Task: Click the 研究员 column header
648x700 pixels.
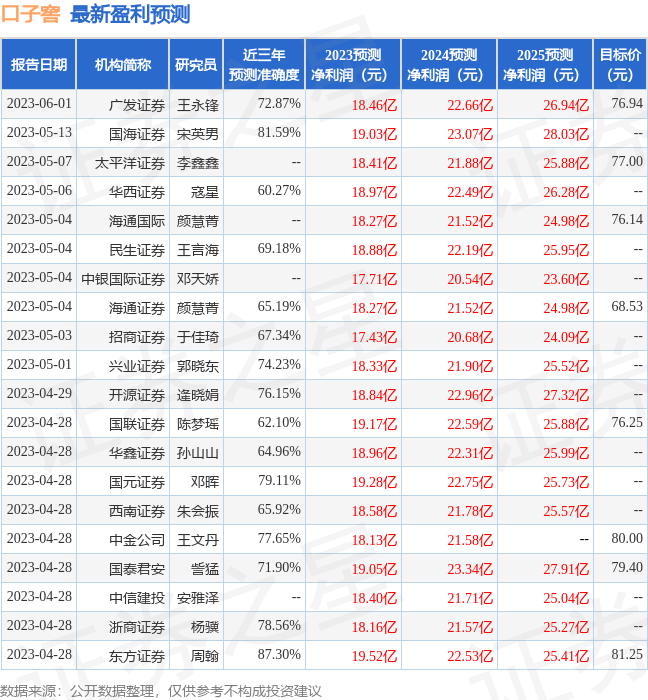Action: coord(195,65)
